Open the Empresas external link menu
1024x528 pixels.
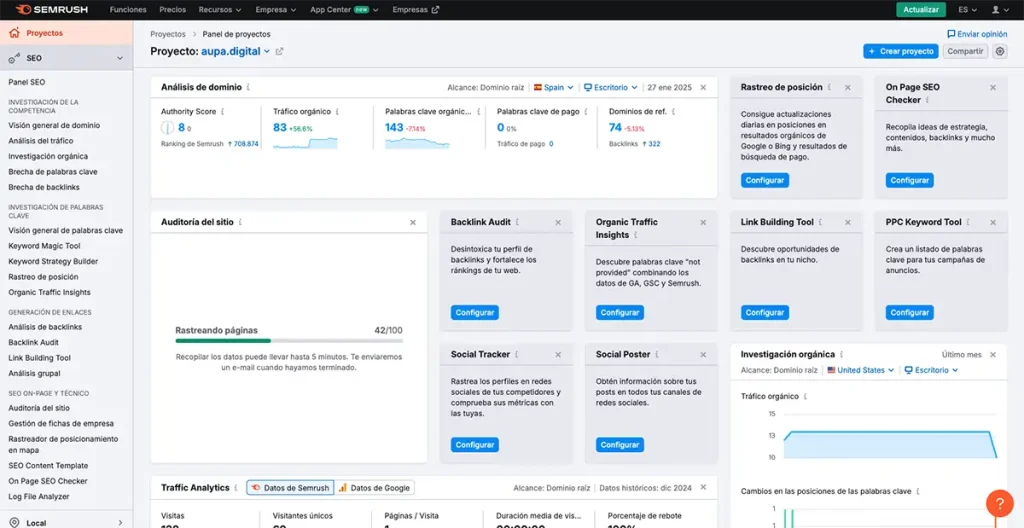[x=416, y=10]
